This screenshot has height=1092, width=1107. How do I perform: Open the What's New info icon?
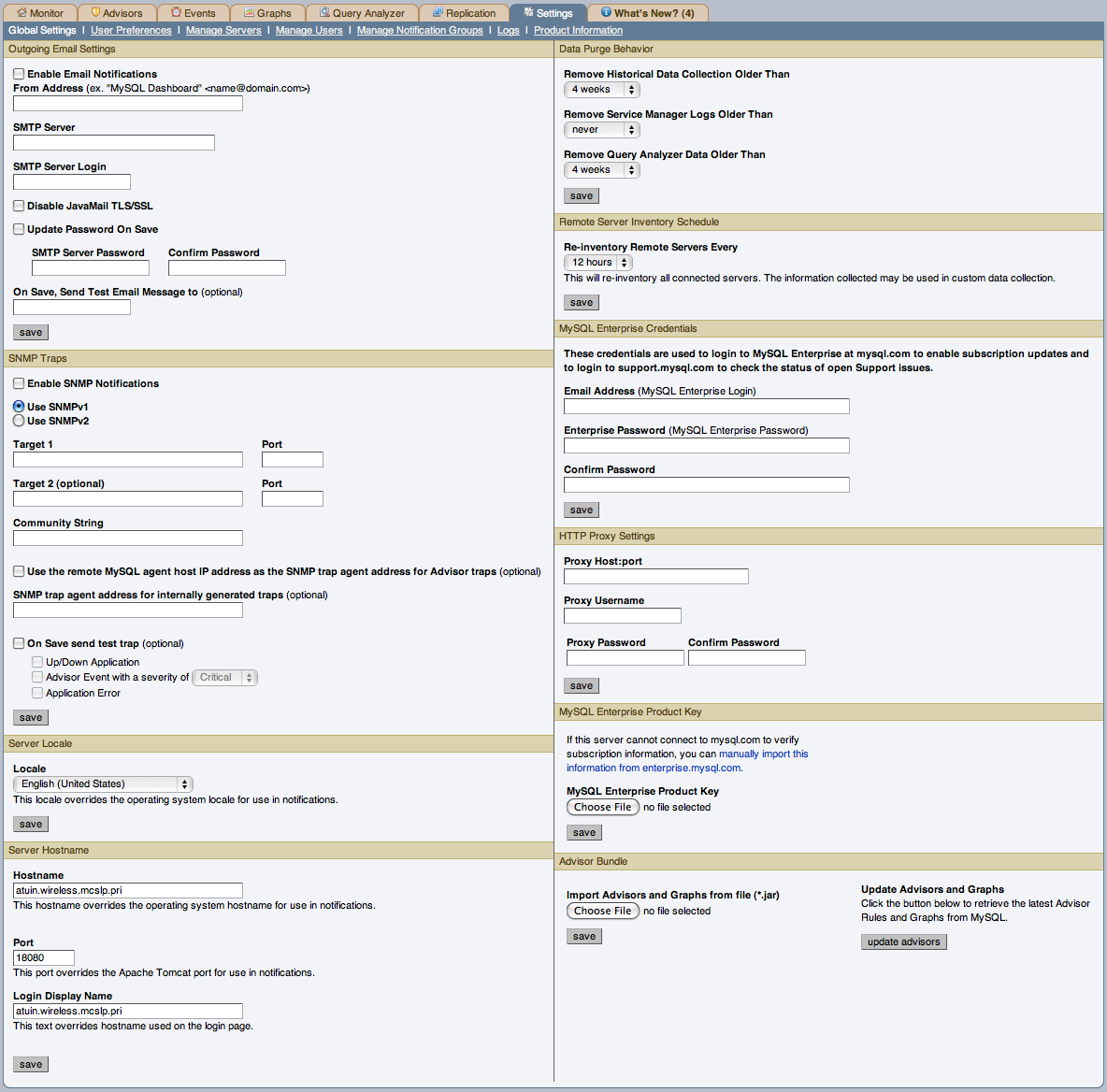point(608,12)
